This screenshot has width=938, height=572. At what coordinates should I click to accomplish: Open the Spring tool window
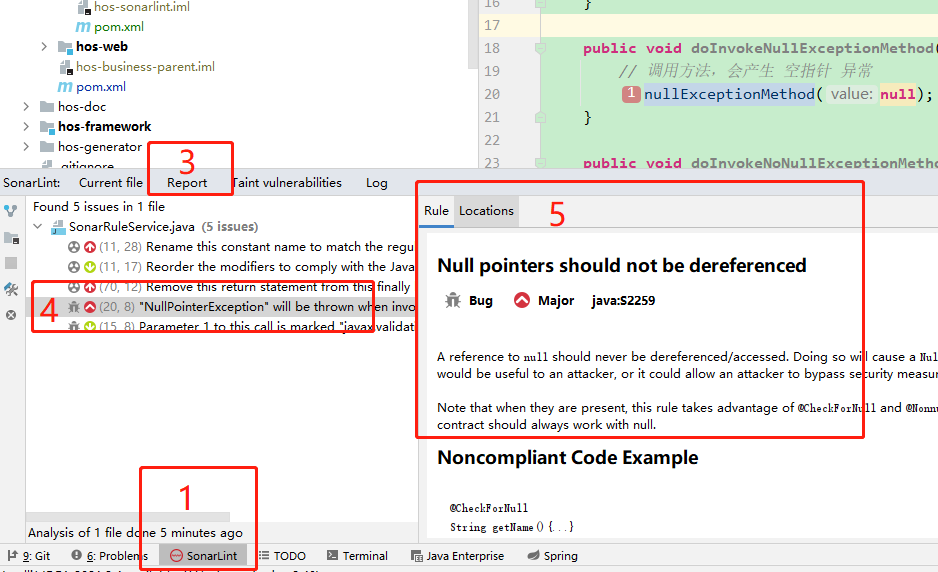click(x=552, y=556)
